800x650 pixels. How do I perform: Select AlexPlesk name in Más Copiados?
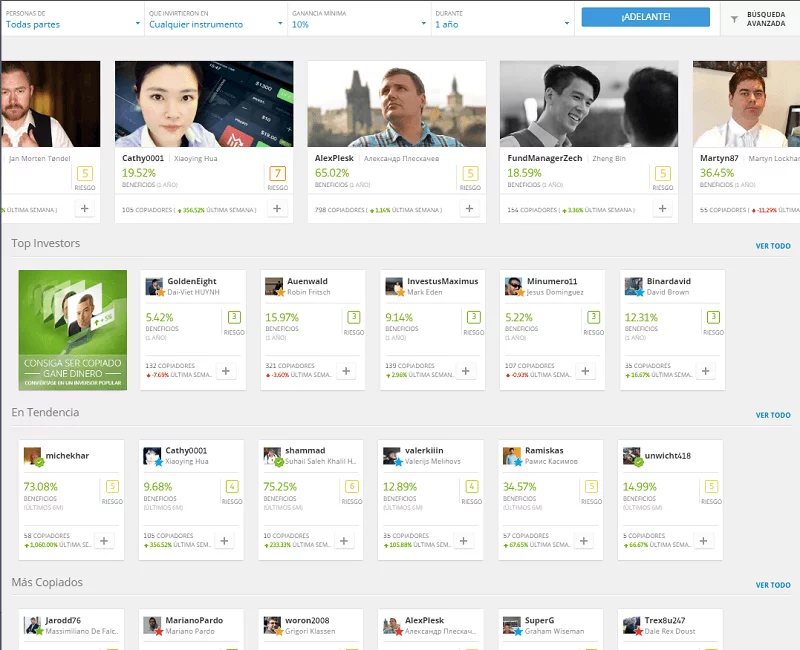424,620
